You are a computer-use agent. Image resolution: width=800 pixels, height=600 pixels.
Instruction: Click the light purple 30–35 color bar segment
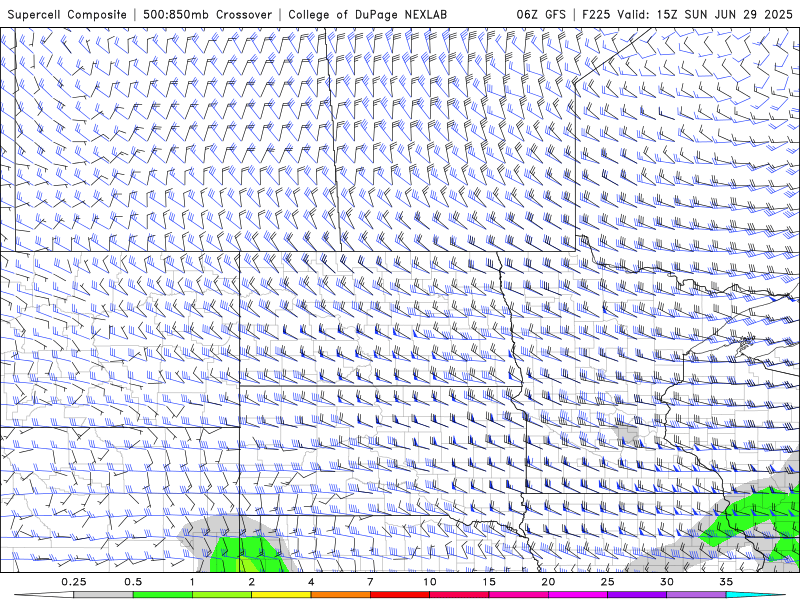pyautogui.click(x=696, y=595)
